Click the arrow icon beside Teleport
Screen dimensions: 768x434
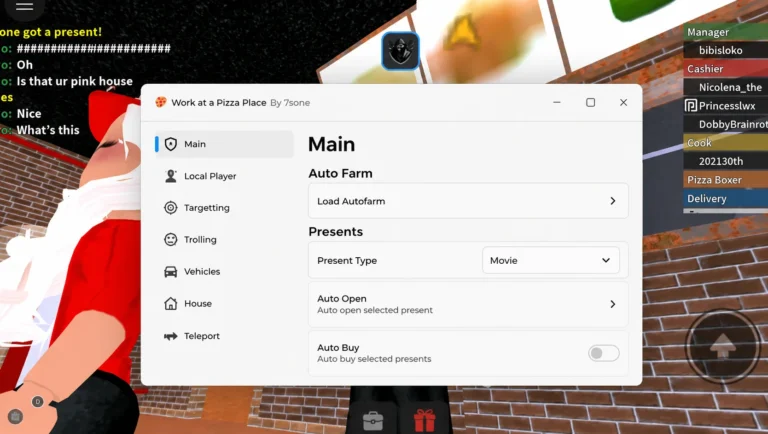tap(170, 336)
